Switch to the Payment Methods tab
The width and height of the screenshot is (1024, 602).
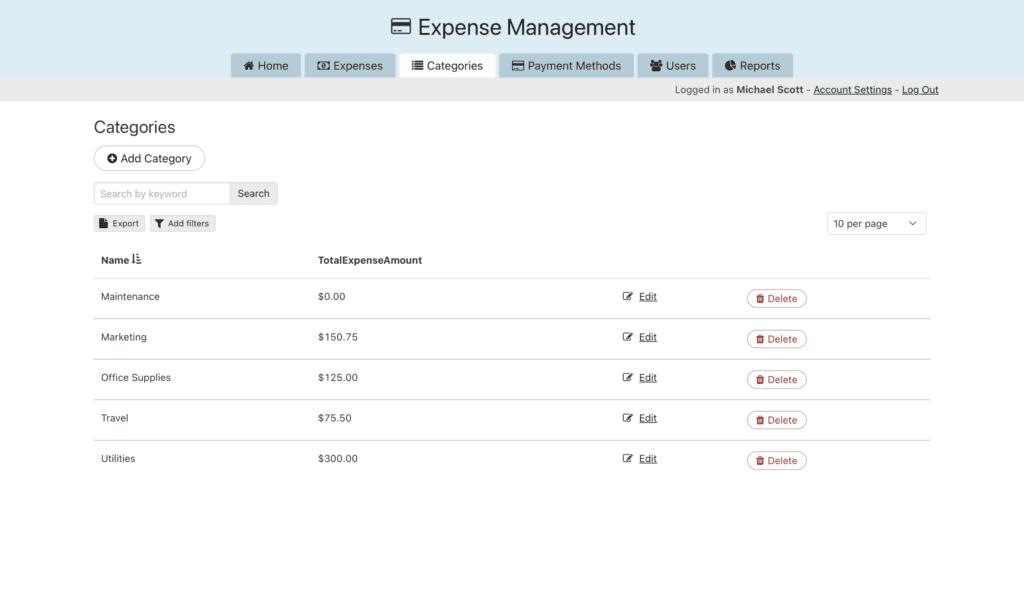click(x=566, y=66)
